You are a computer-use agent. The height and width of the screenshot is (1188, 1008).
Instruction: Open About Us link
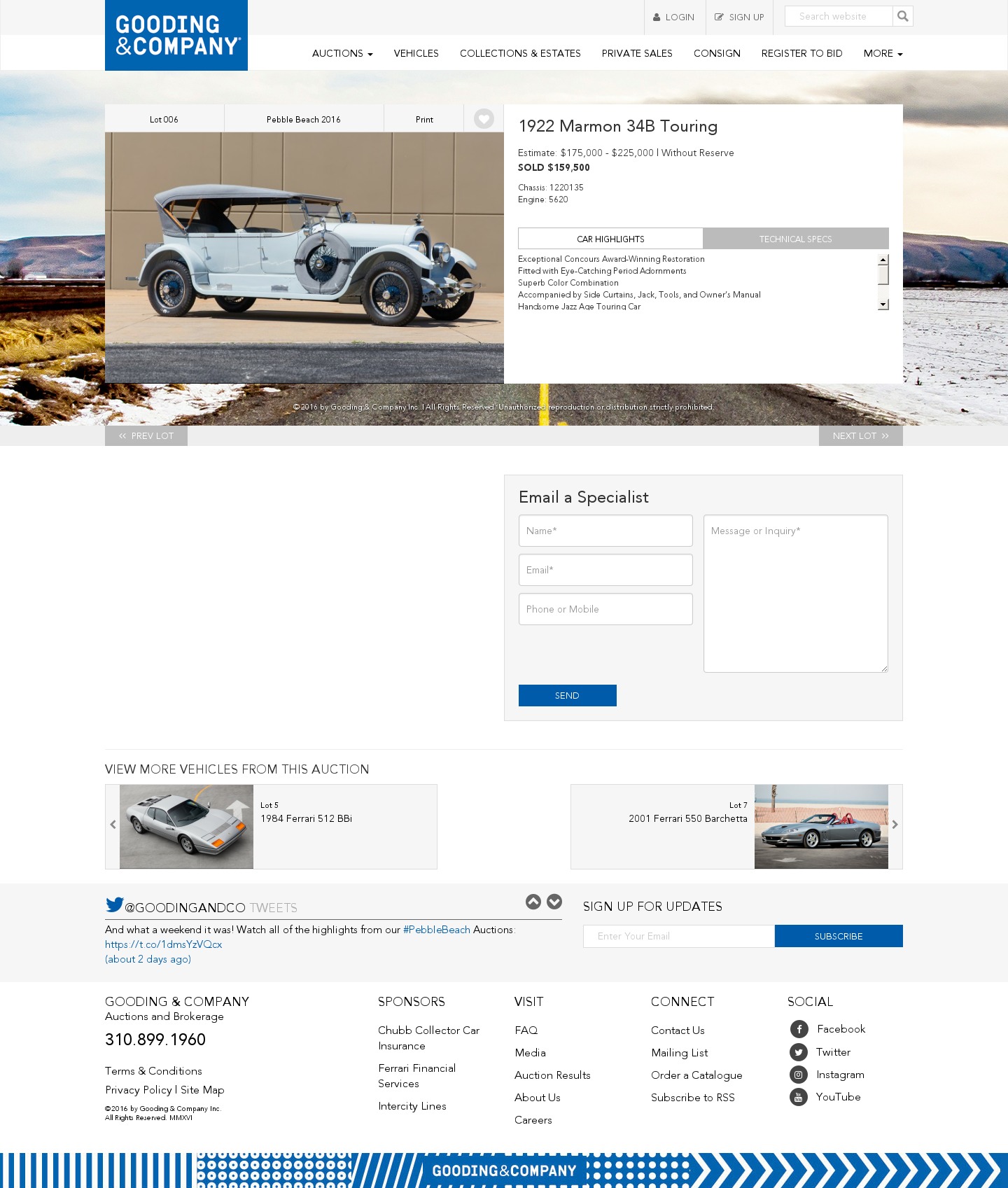[538, 1098]
